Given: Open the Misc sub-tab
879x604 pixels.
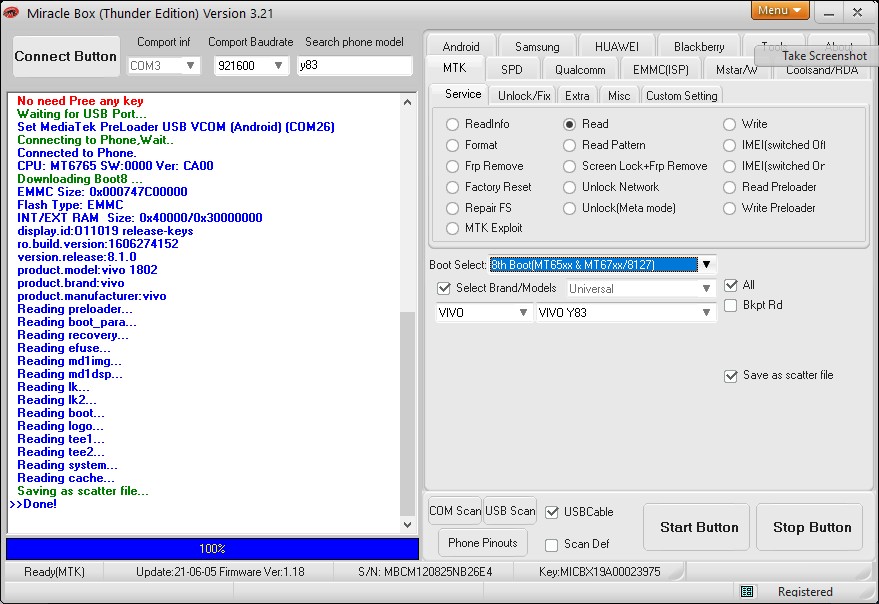Looking at the screenshot, I should [x=619, y=95].
